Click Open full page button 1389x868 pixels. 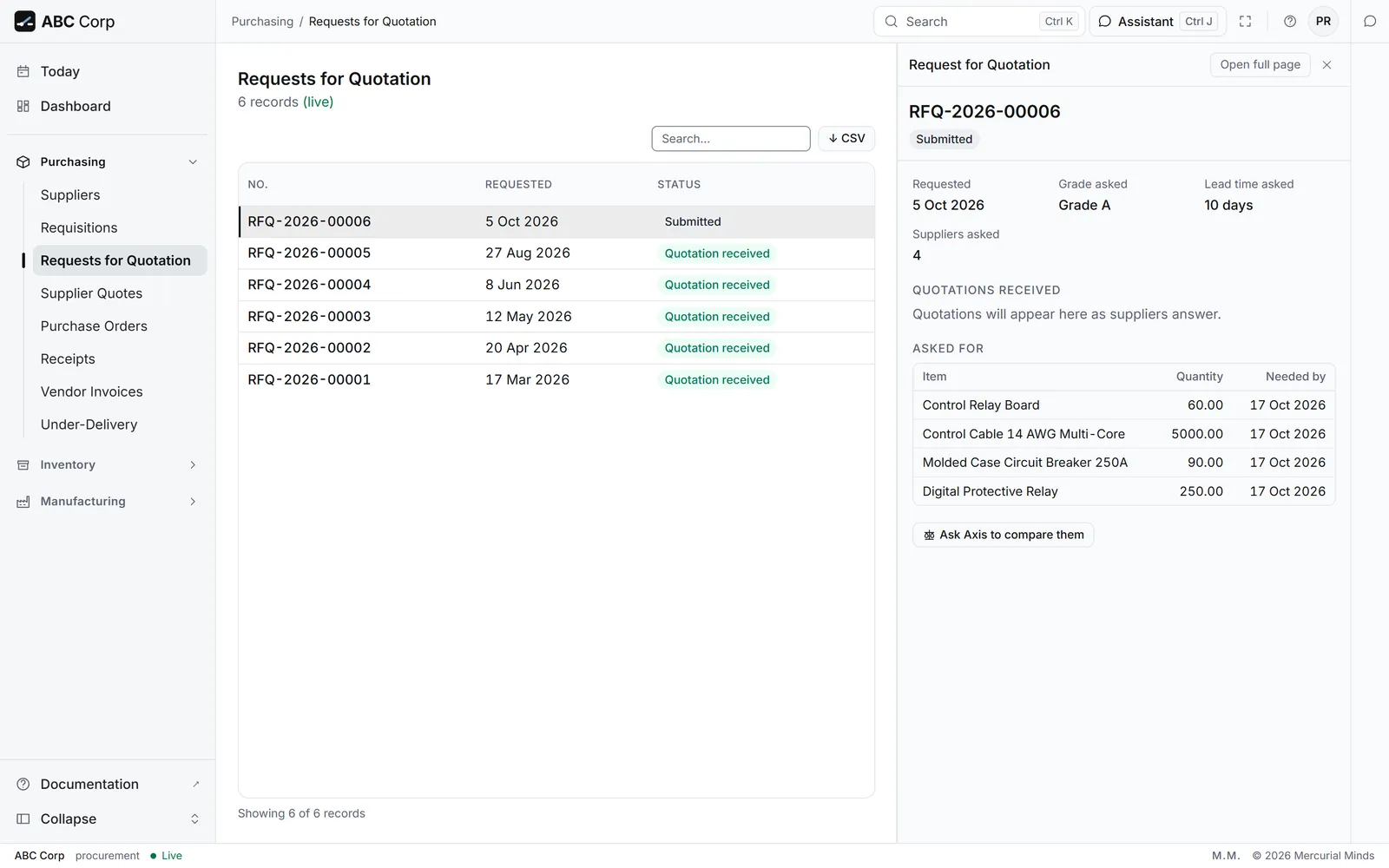click(1260, 65)
